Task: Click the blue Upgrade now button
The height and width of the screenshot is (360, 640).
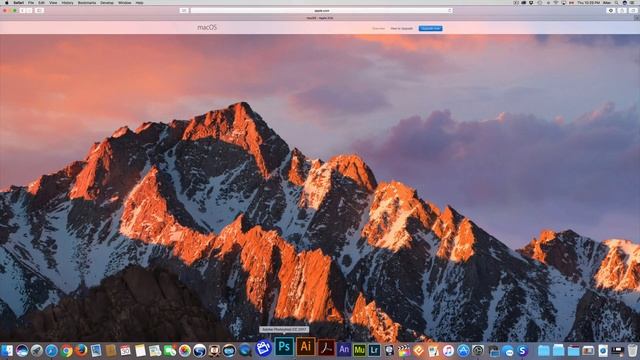Action: pyautogui.click(x=430, y=28)
